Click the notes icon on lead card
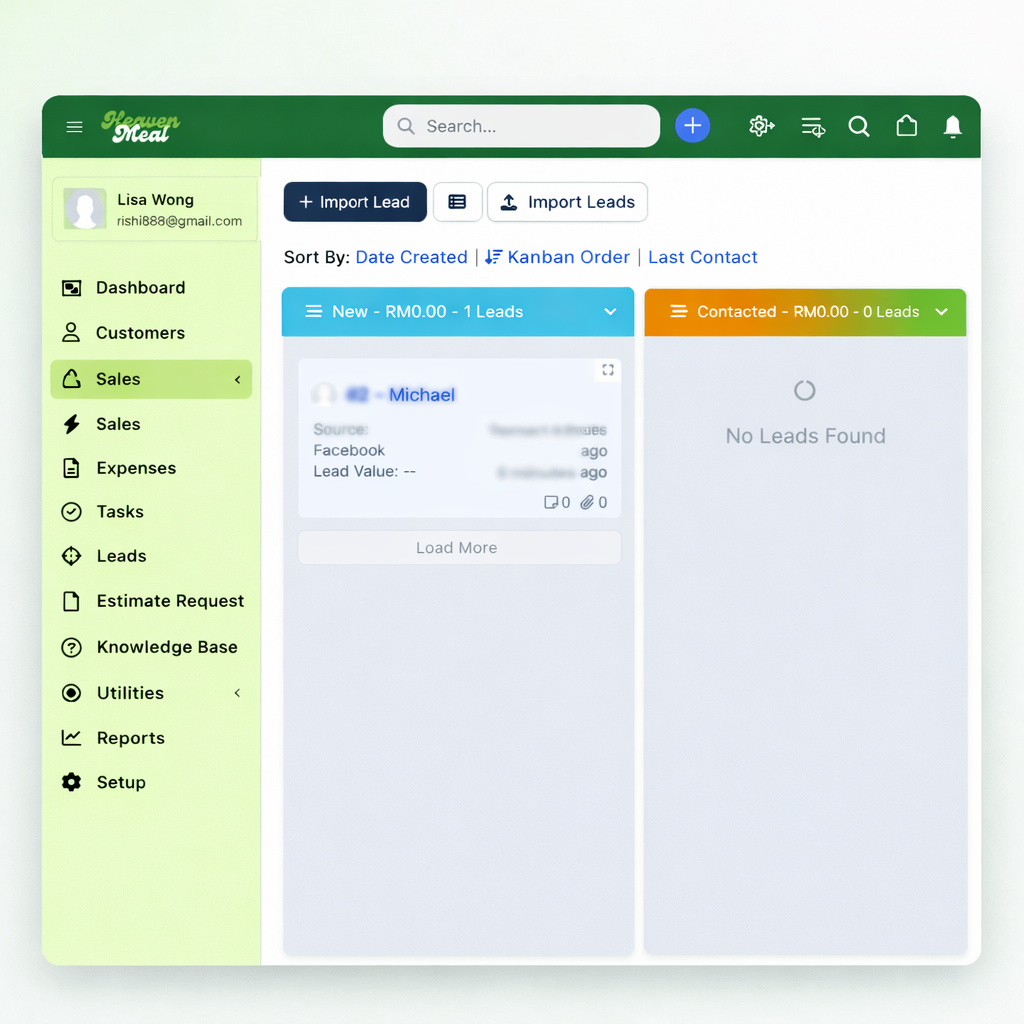Screen dimensions: 1024x1024 tap(550, 502)
